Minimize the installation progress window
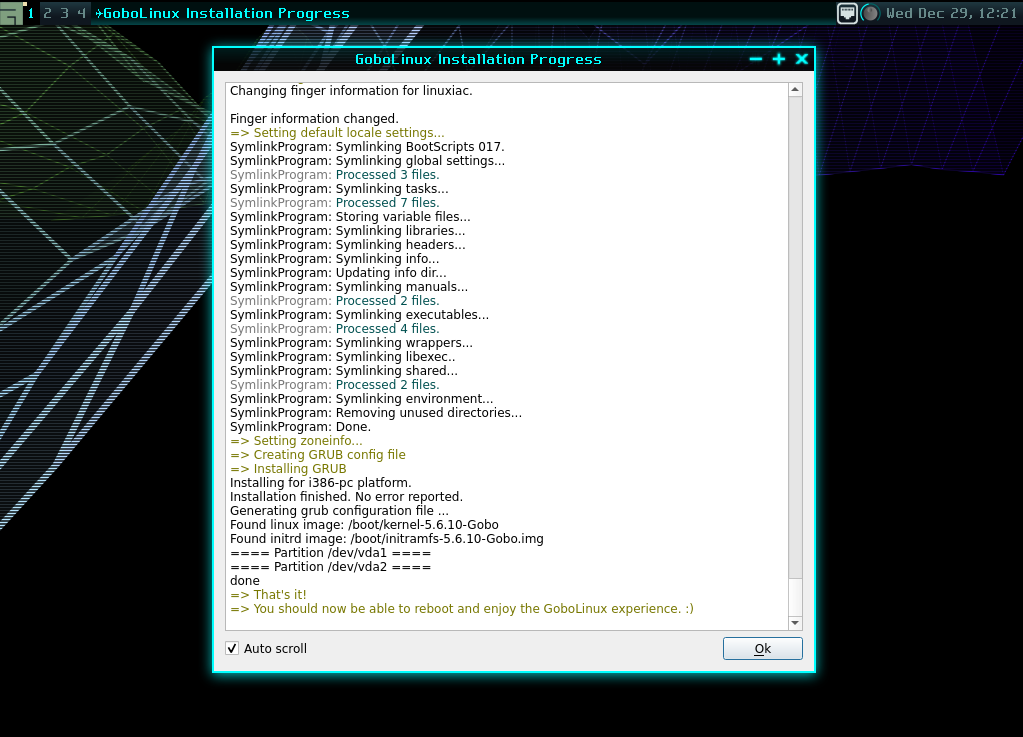The width and height of the screenshot is (1023, 737). tap(756, 59)
